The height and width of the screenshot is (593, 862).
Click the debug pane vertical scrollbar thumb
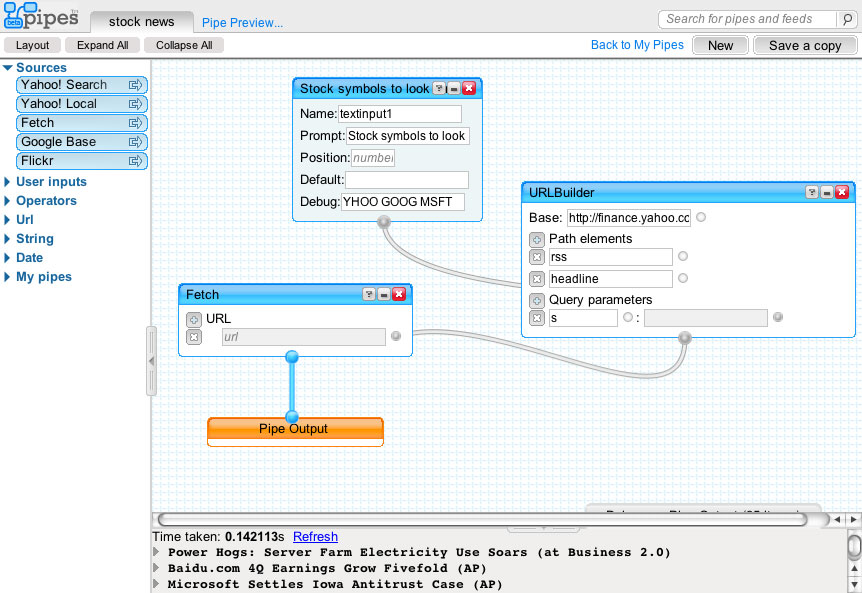click(x=854, y=546)
